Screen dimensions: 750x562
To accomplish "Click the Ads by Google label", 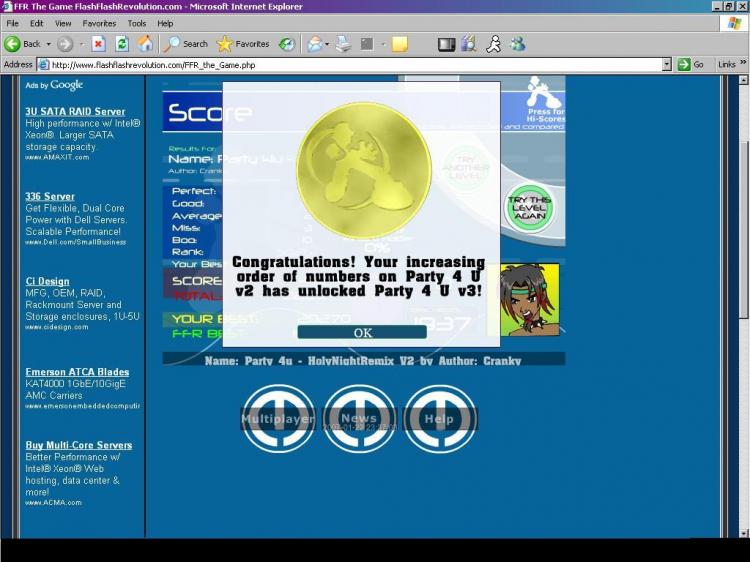I will click(54, 85).
